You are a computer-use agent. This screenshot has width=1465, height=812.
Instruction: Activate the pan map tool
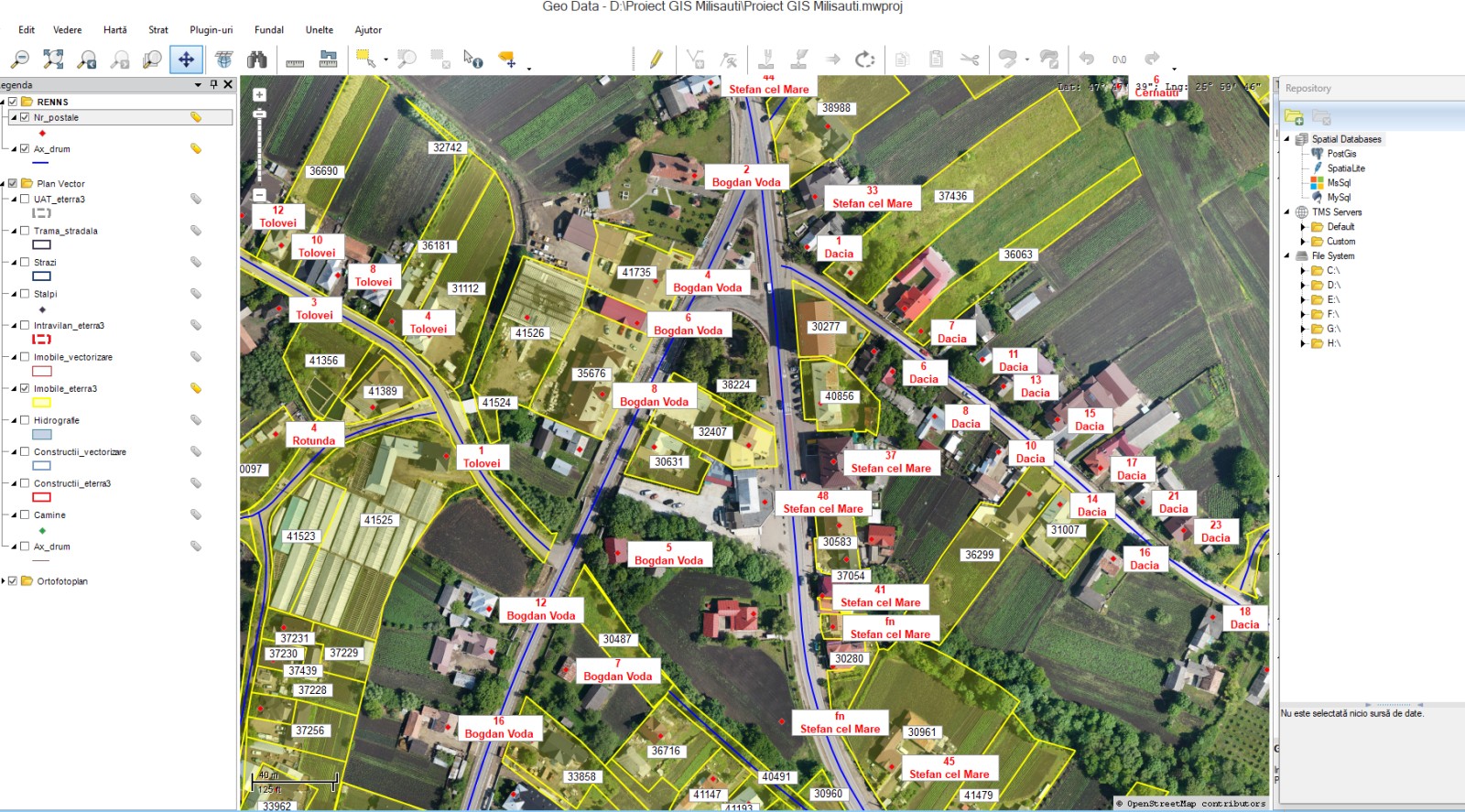click(x=186, y=60)
